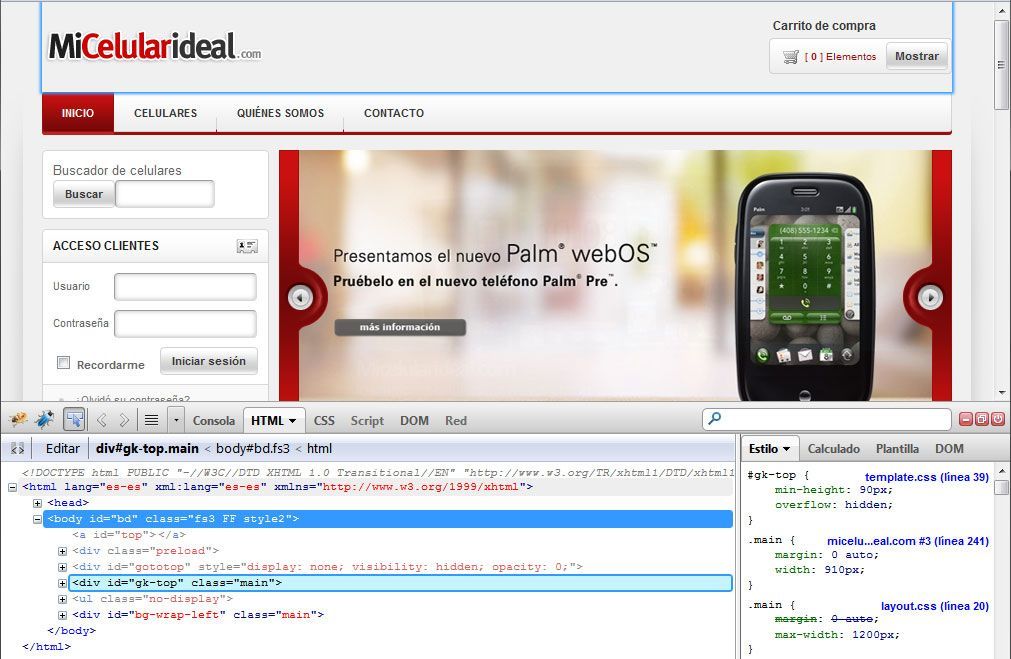Click the Firebug search box
This screenshot has width=1011, height=659.
pyautogui.click(x=827, y=419)
